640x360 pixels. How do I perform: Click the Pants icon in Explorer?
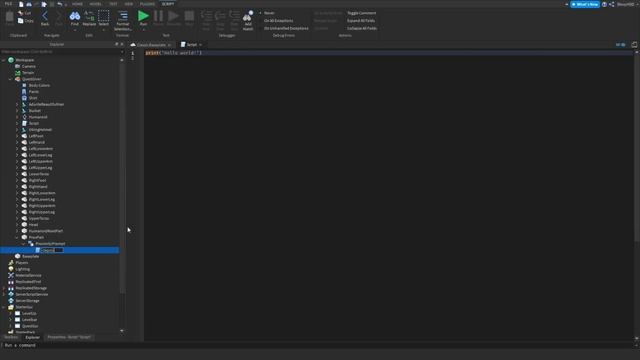pos(24,91)
